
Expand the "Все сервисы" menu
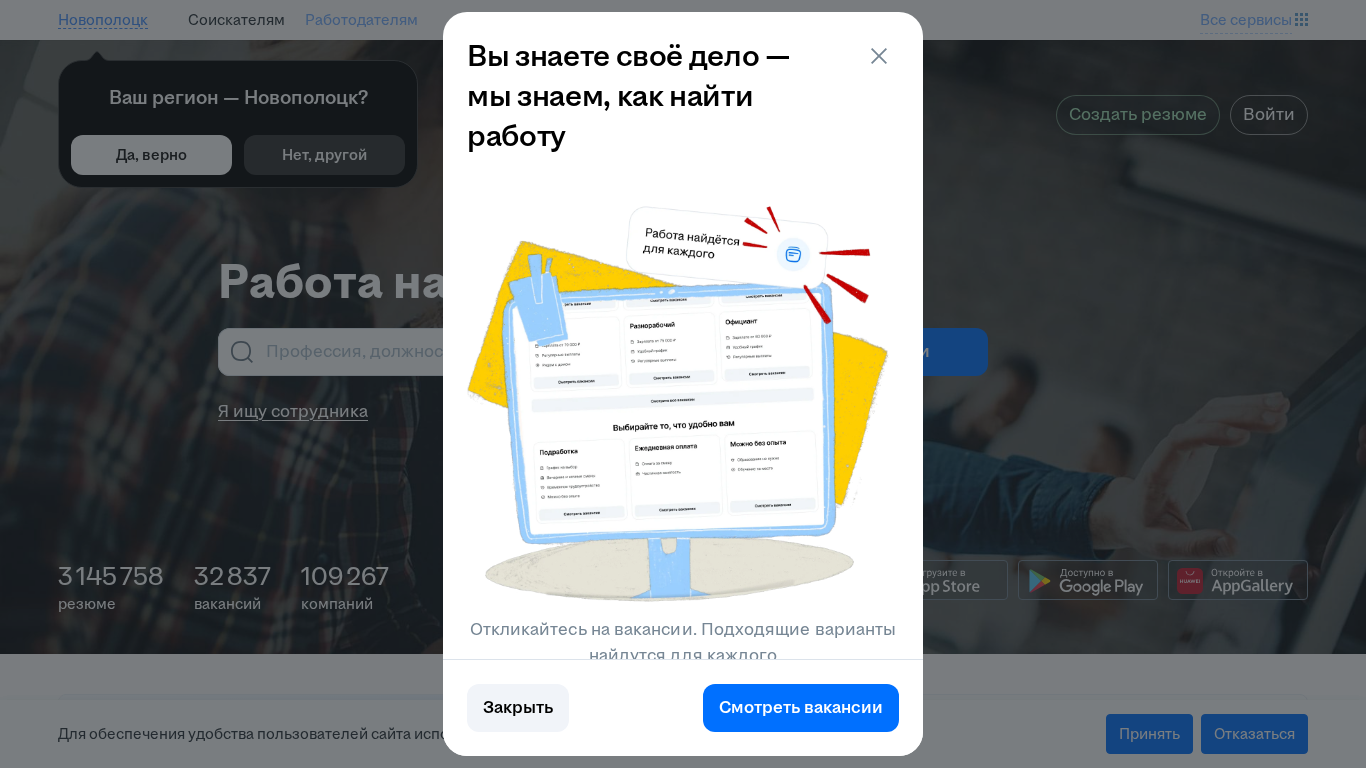click(x=1245, y=20)
